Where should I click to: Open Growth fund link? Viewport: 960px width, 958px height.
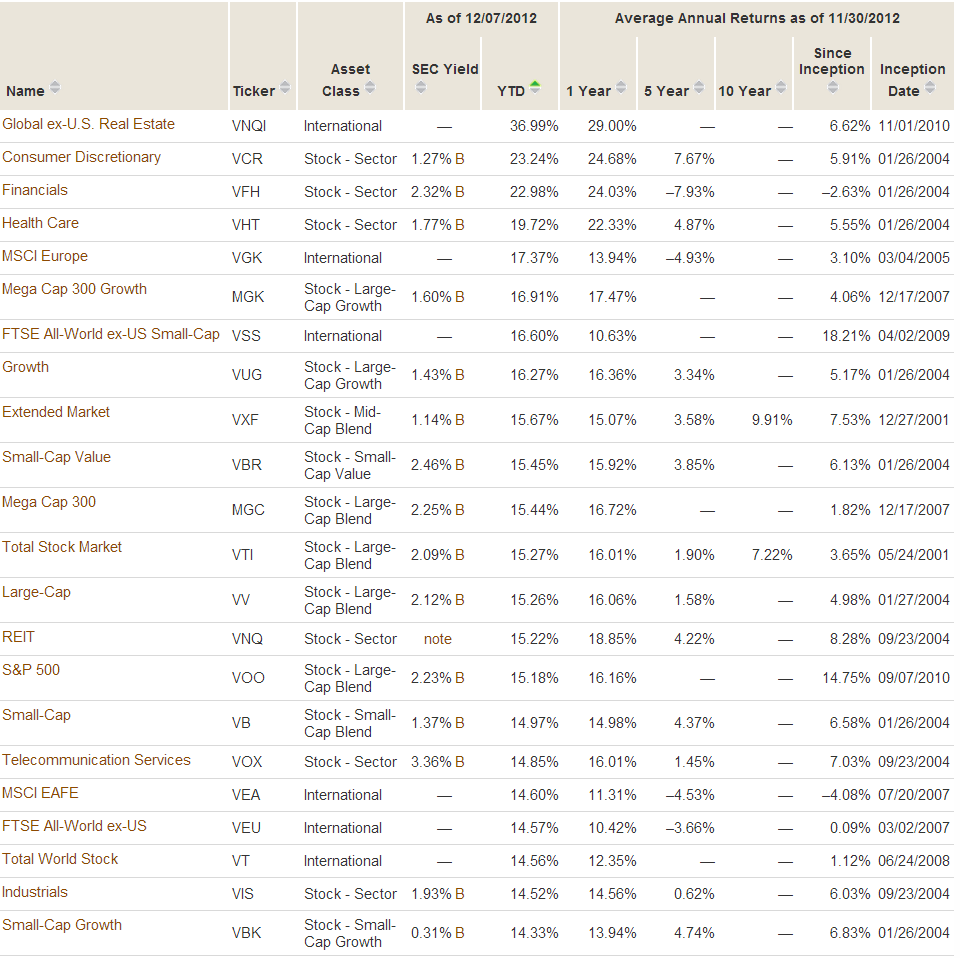26,367
